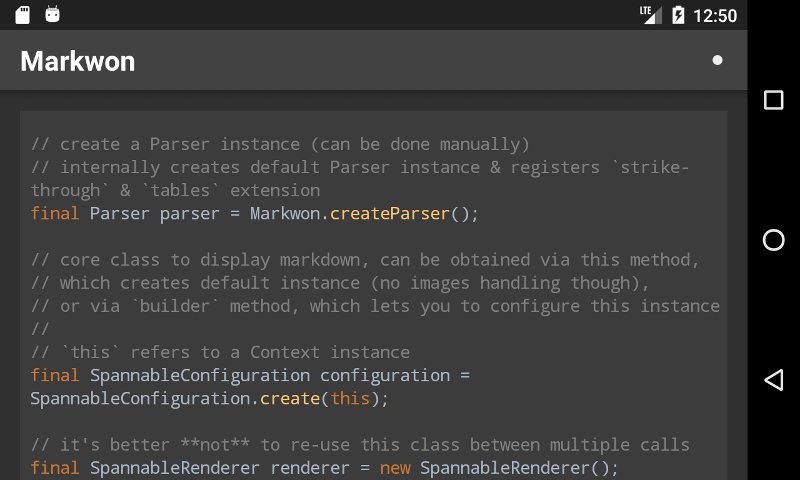Open recent apps with the square button

click(773, 100)
